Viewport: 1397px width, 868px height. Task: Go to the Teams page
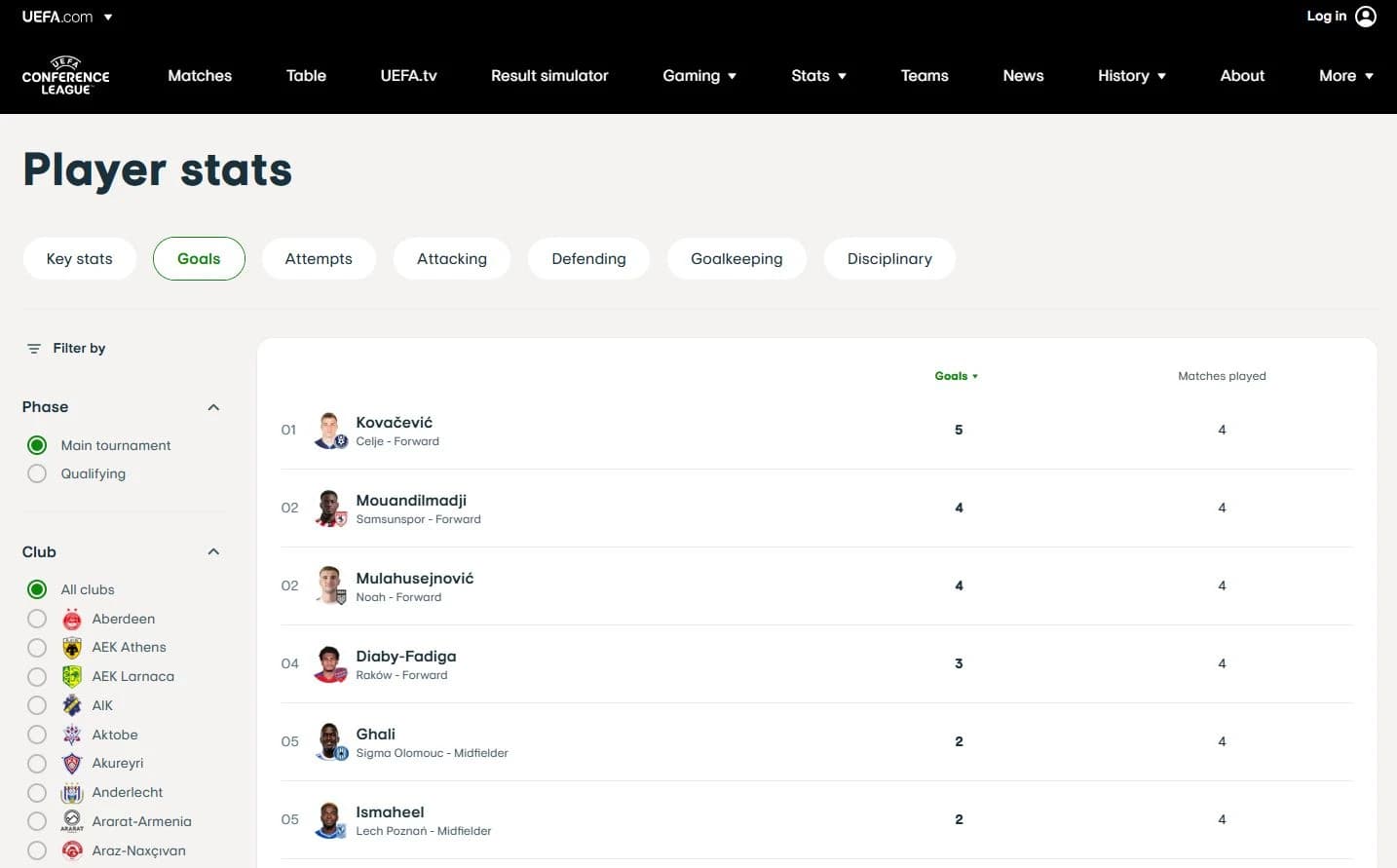coord(925,76)
